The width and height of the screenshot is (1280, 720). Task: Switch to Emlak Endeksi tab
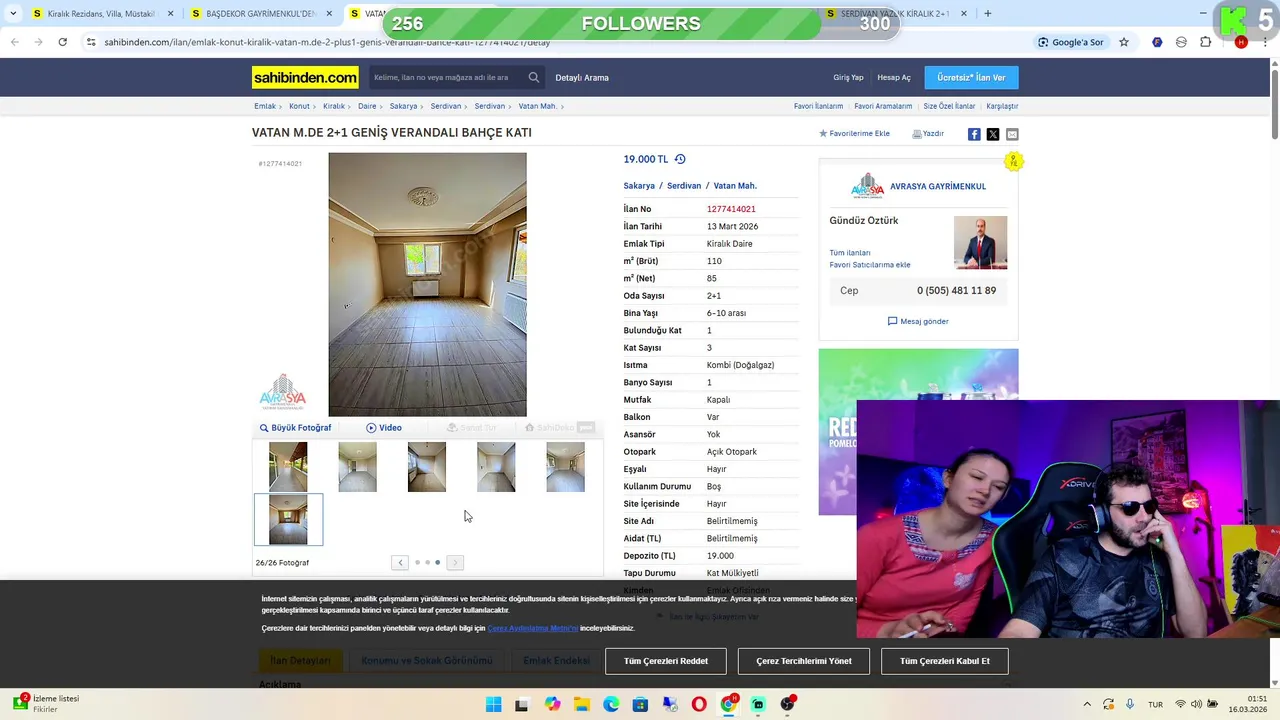pyautogui.click(x=556, y=661)
